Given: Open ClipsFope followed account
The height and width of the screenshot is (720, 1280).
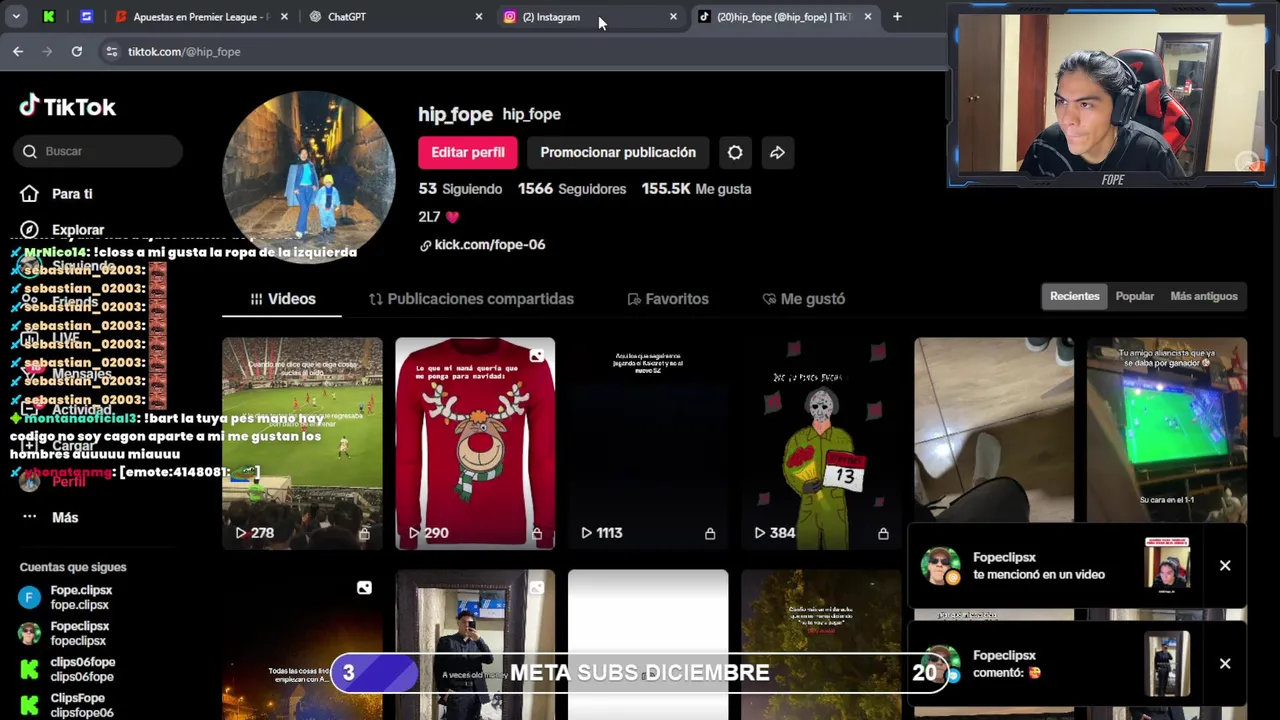Looking at the screenshot, I should 67,705.
